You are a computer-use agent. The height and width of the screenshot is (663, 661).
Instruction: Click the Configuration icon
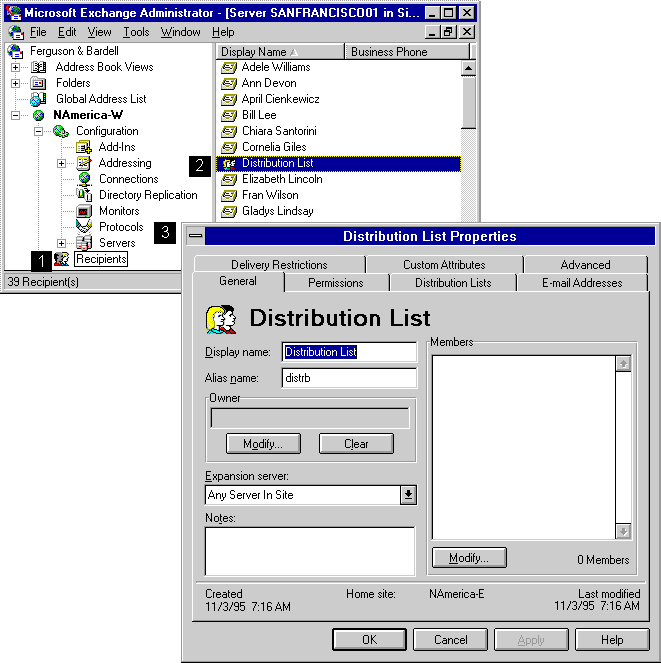coord(60,131)
